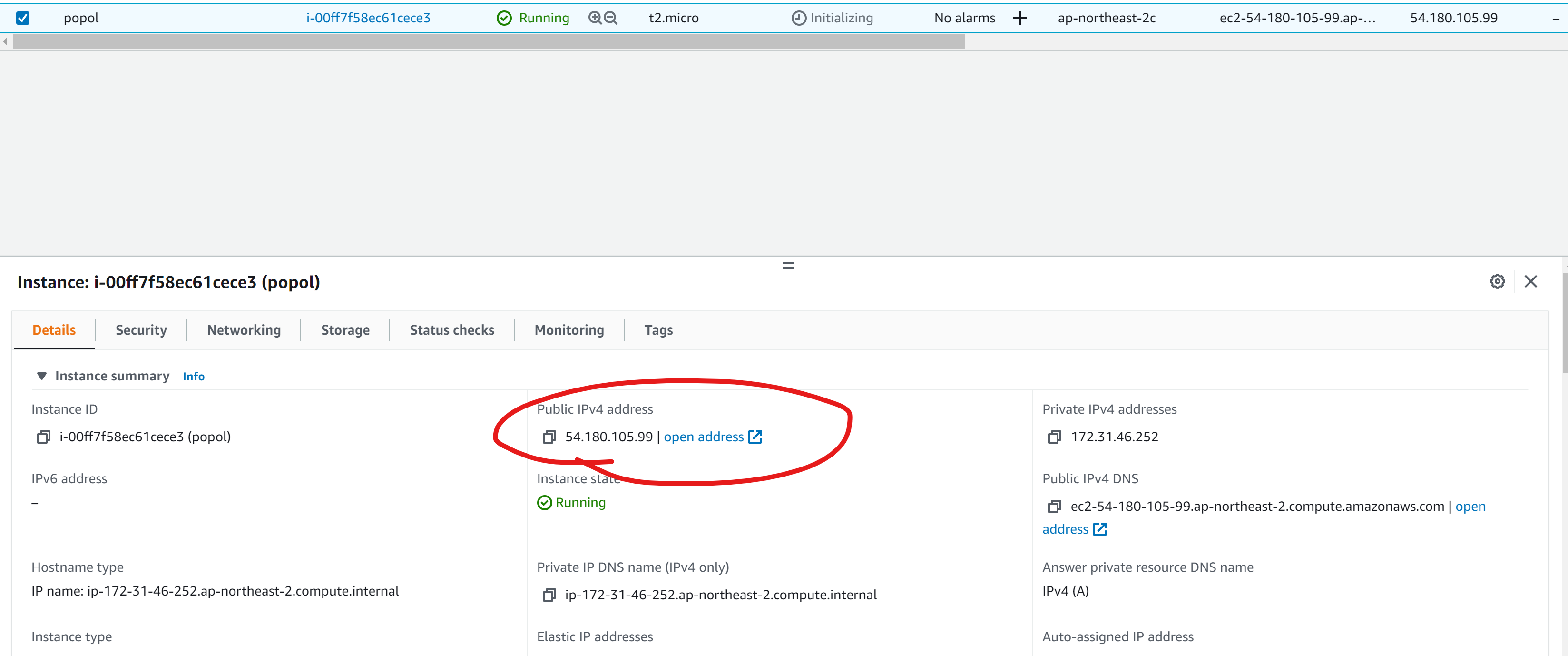Screen dimensions: 1568x656
Task: Collapse the Instance summary section
Action: 41,376
